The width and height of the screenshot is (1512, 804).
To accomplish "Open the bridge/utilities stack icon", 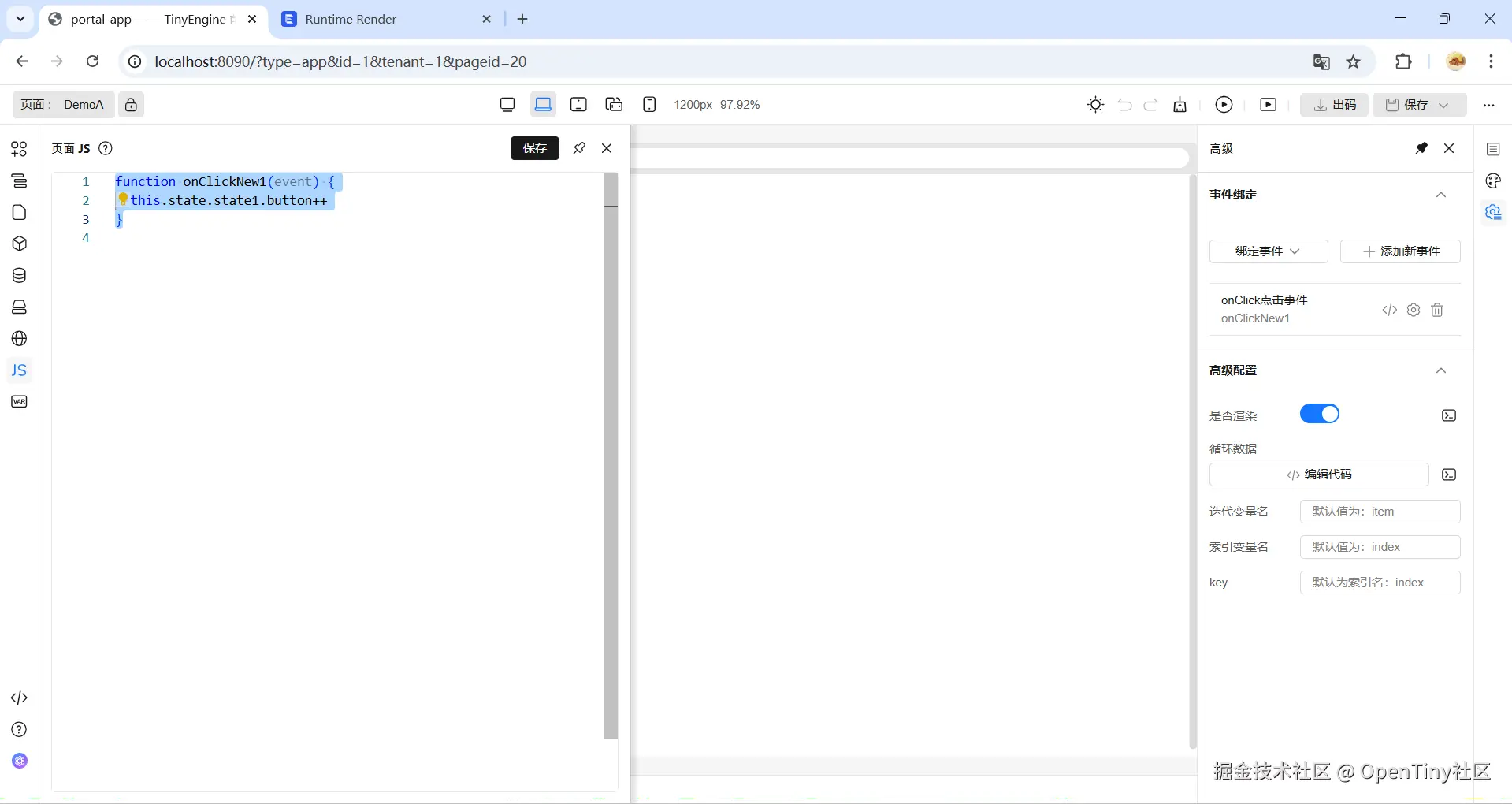I will click(19, 307).
